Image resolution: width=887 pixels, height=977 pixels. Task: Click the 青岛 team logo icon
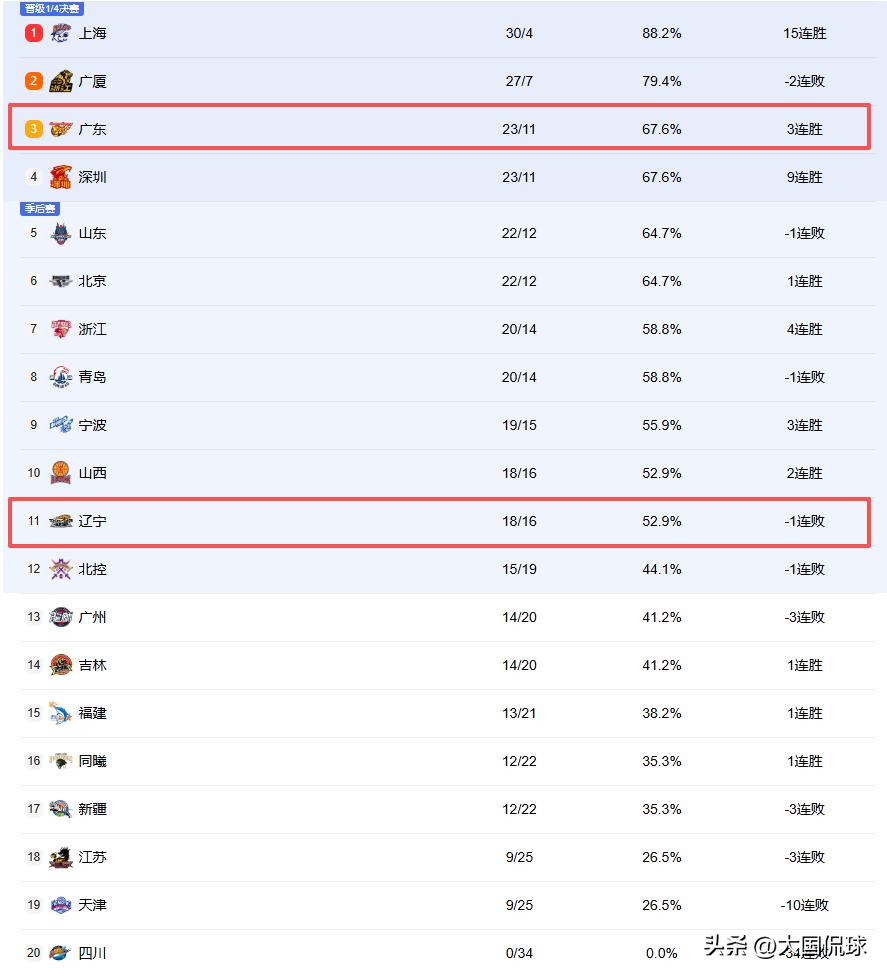(60, 377)
